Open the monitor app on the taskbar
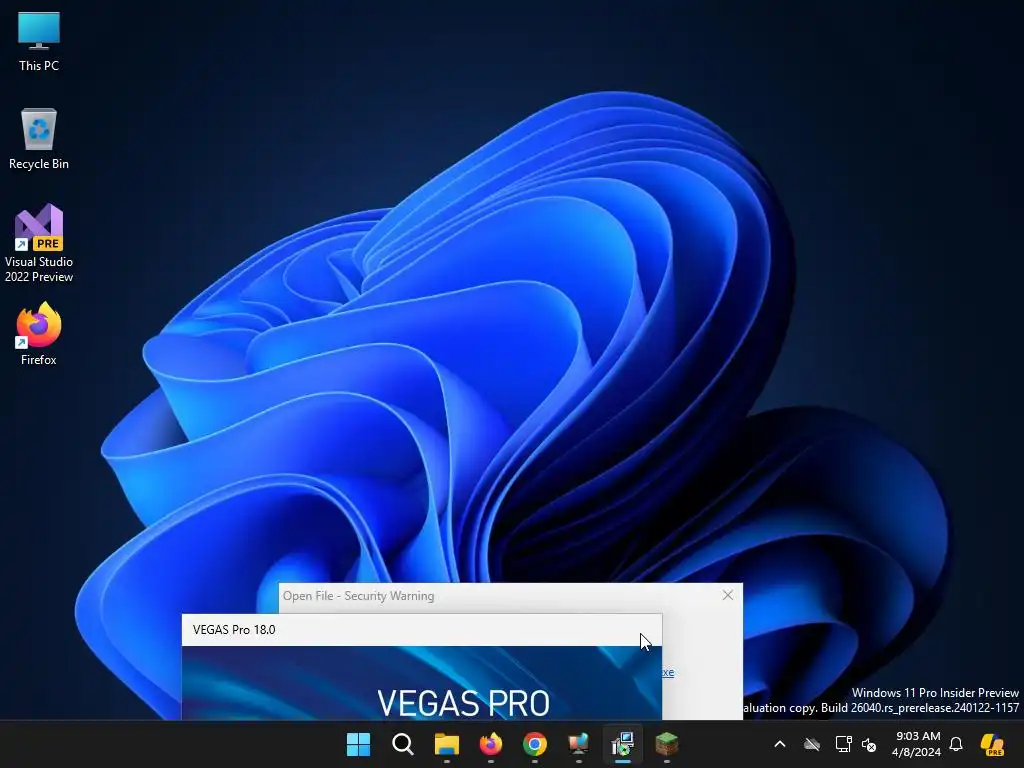This screenshot has width=1024, height=768. tap(579, 744)
